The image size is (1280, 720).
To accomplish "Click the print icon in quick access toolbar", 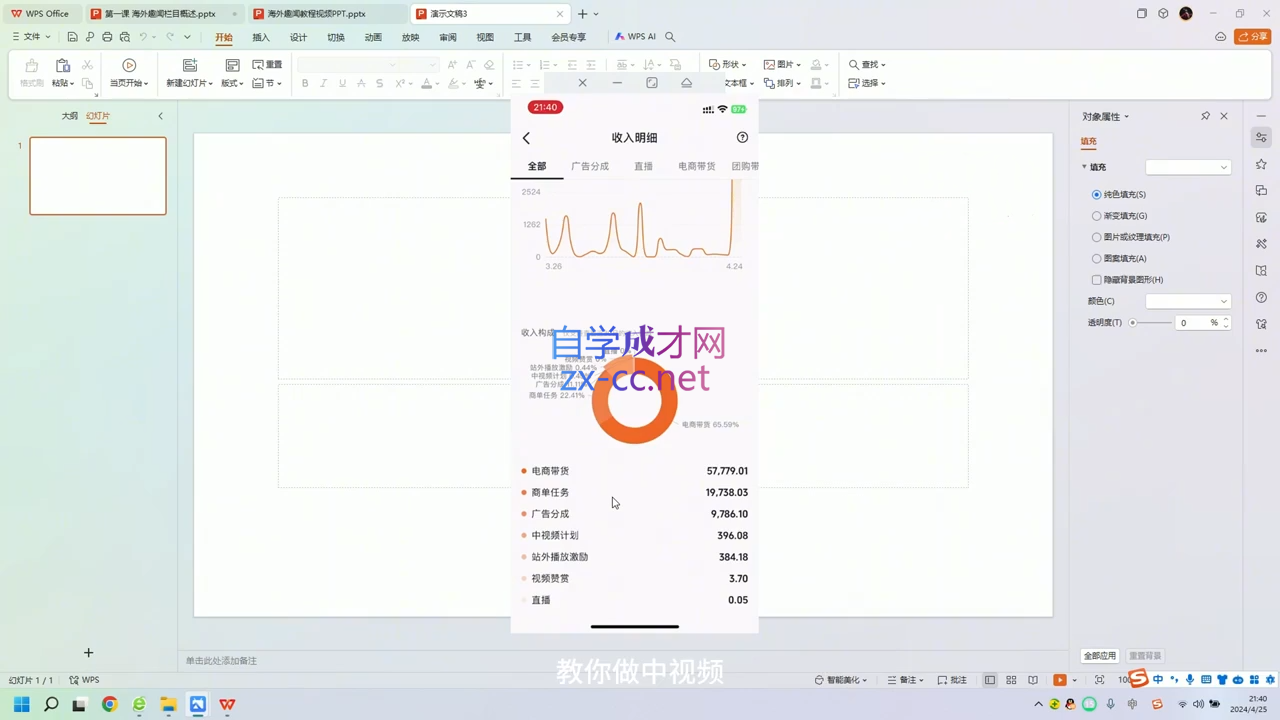I will coord(107,37).
